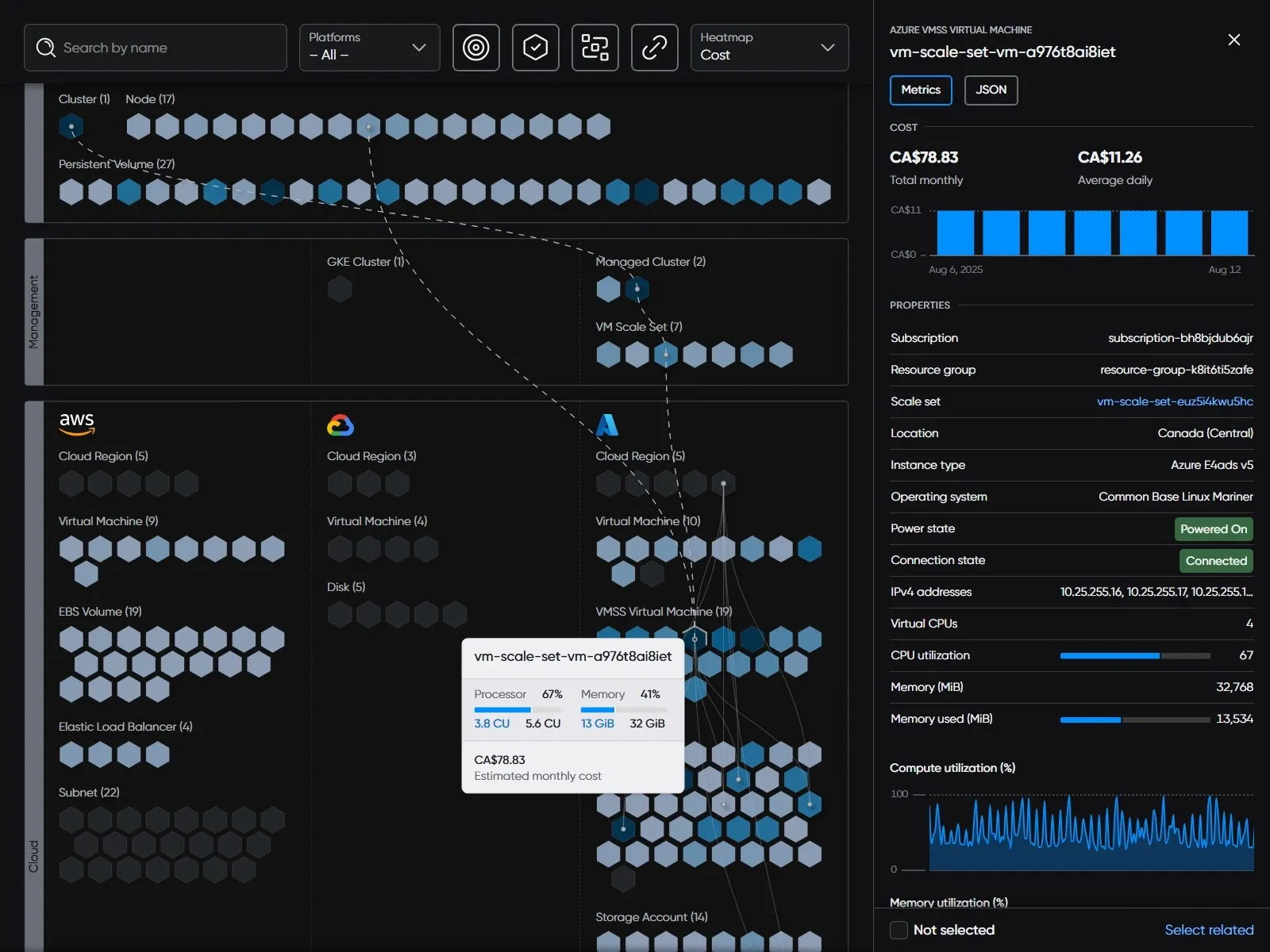Toggle the Not selected checkbox
The height and width of the screenshot is (952, 1270).
[899, 930]
